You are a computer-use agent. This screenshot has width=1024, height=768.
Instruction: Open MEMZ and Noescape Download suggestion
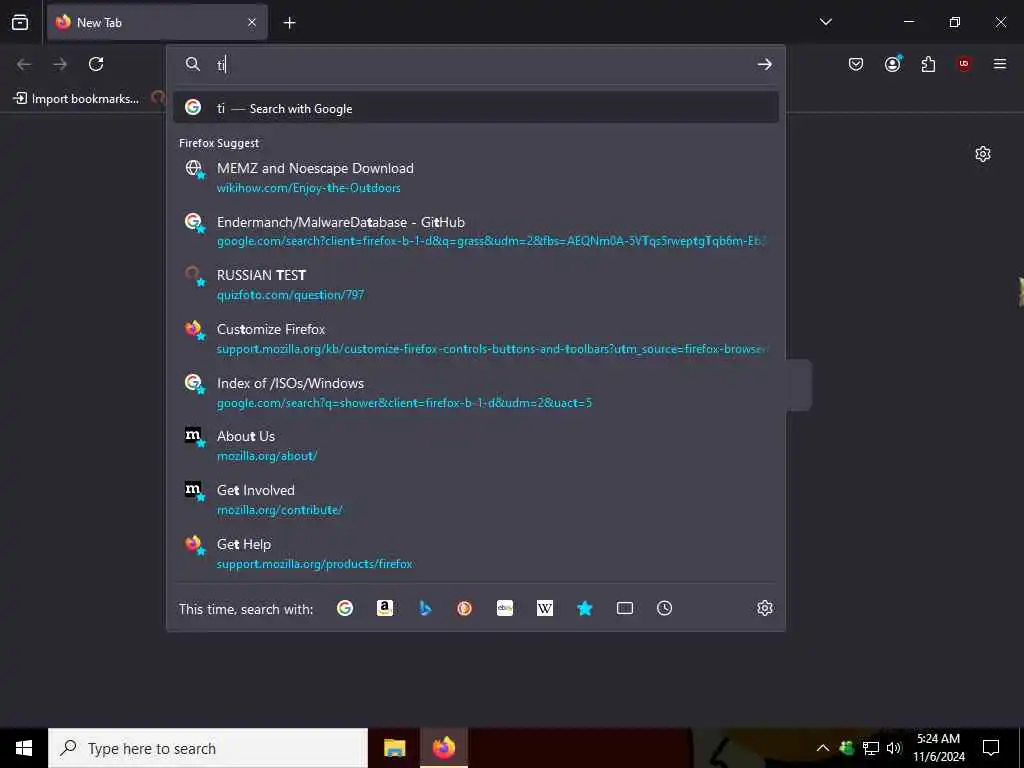tap(475, 177)
